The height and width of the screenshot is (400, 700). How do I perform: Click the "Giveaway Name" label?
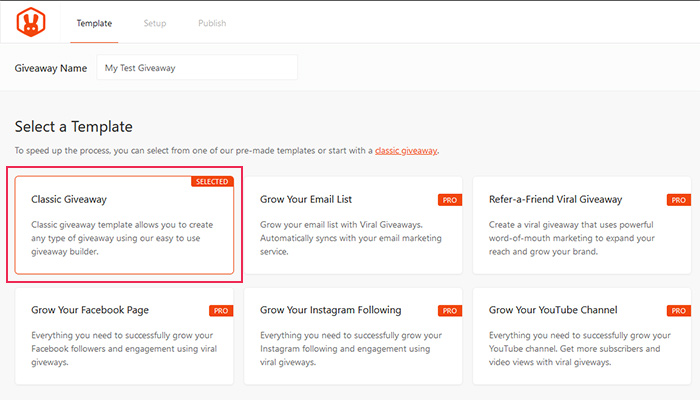(51, 68)
